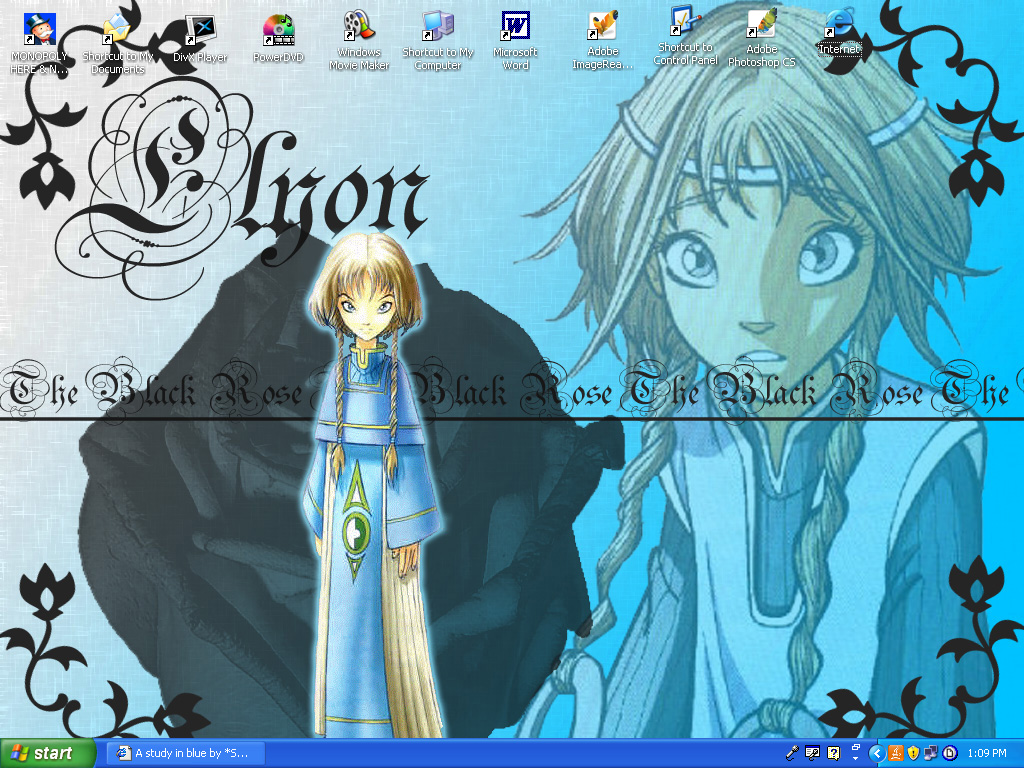Click the Java tray icon
The height and width of the screenshot is (768, 1024).
coord(896,754)
